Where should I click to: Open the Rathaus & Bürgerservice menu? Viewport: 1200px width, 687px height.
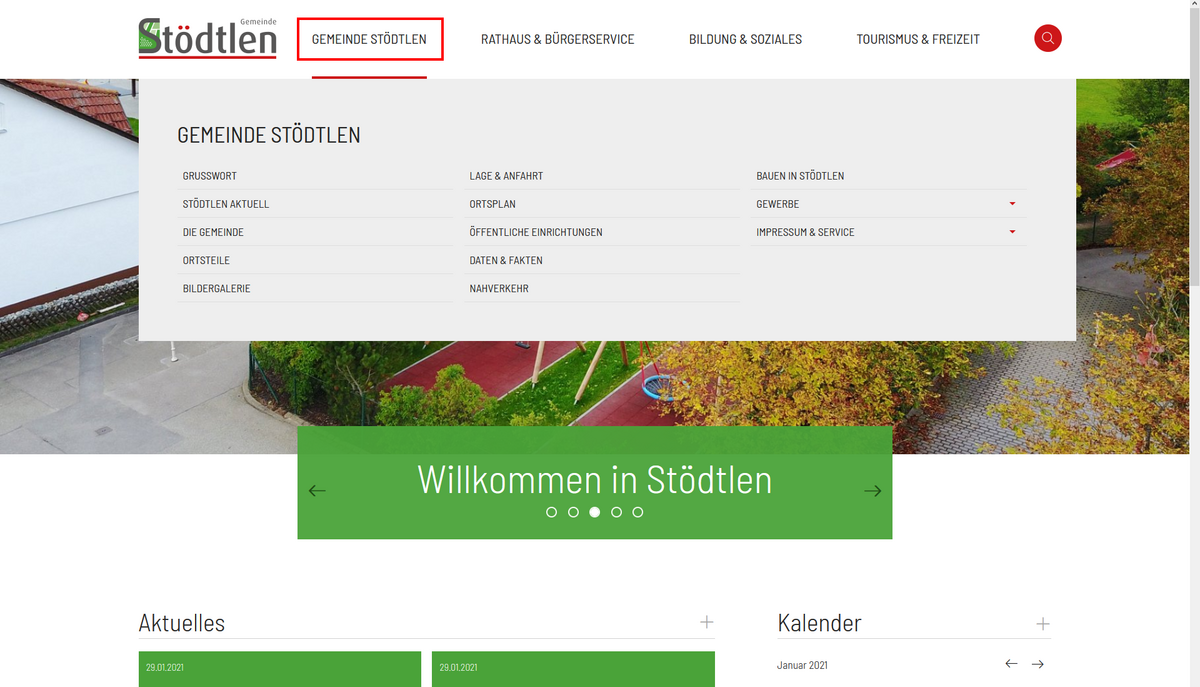coord(557,39)
